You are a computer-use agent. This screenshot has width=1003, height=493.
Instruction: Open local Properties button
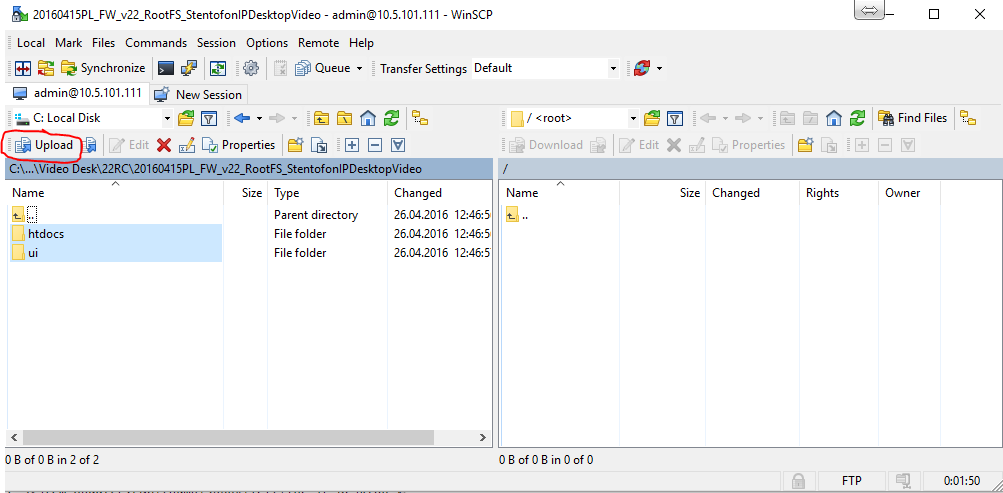click(x=239, y=145)
